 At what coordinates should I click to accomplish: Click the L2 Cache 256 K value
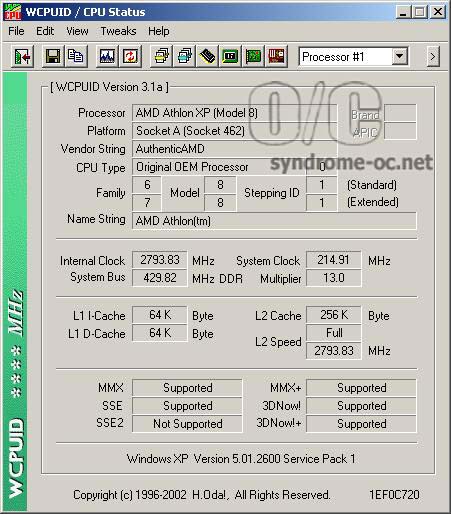point(333,315)
